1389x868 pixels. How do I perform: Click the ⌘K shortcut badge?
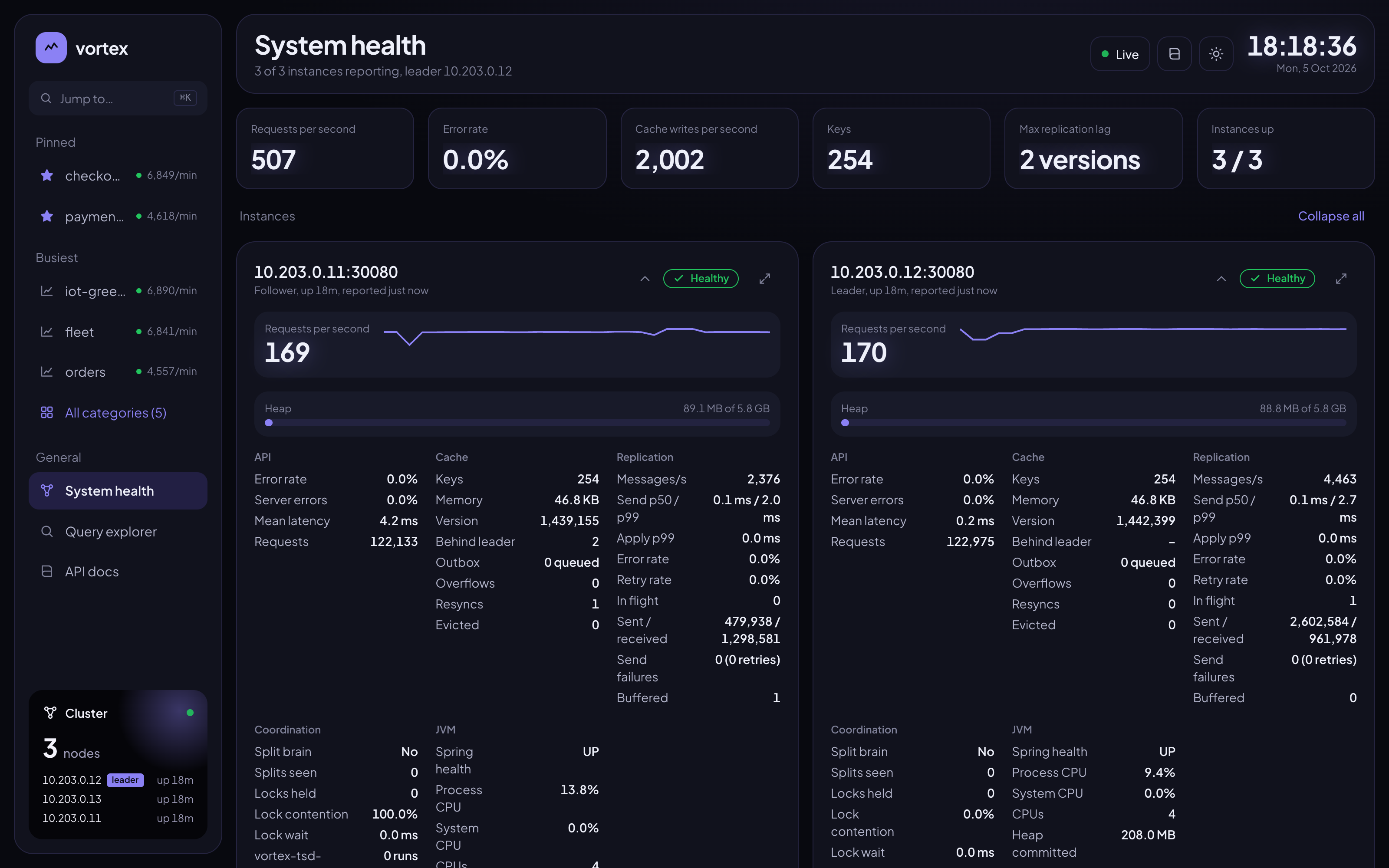point(185,98)
